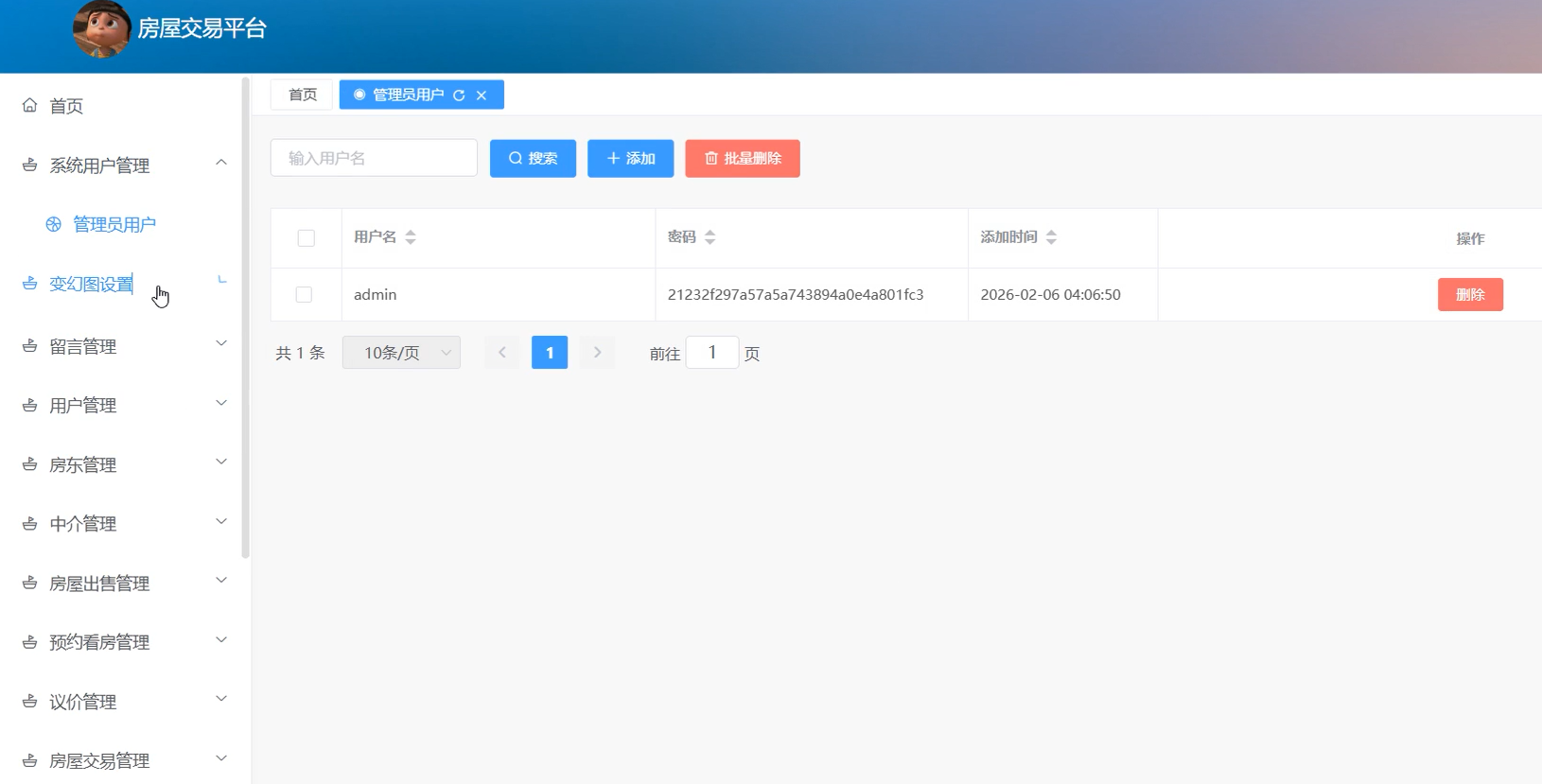Sort by 添加时间 column arrows
The height and width of the screenshot is (784, 1542).
point(1051,237)
